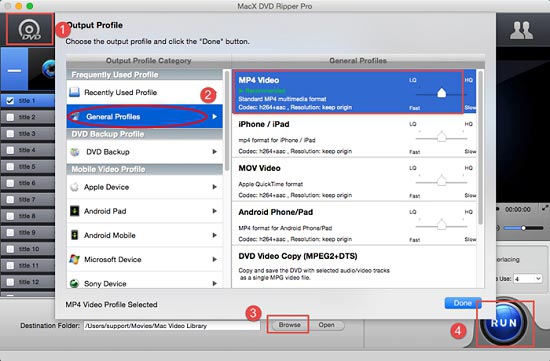This screenshot has width=550, height=361.
Task: Click the Destination Folder path field
Action: click(x=172, y=326)
